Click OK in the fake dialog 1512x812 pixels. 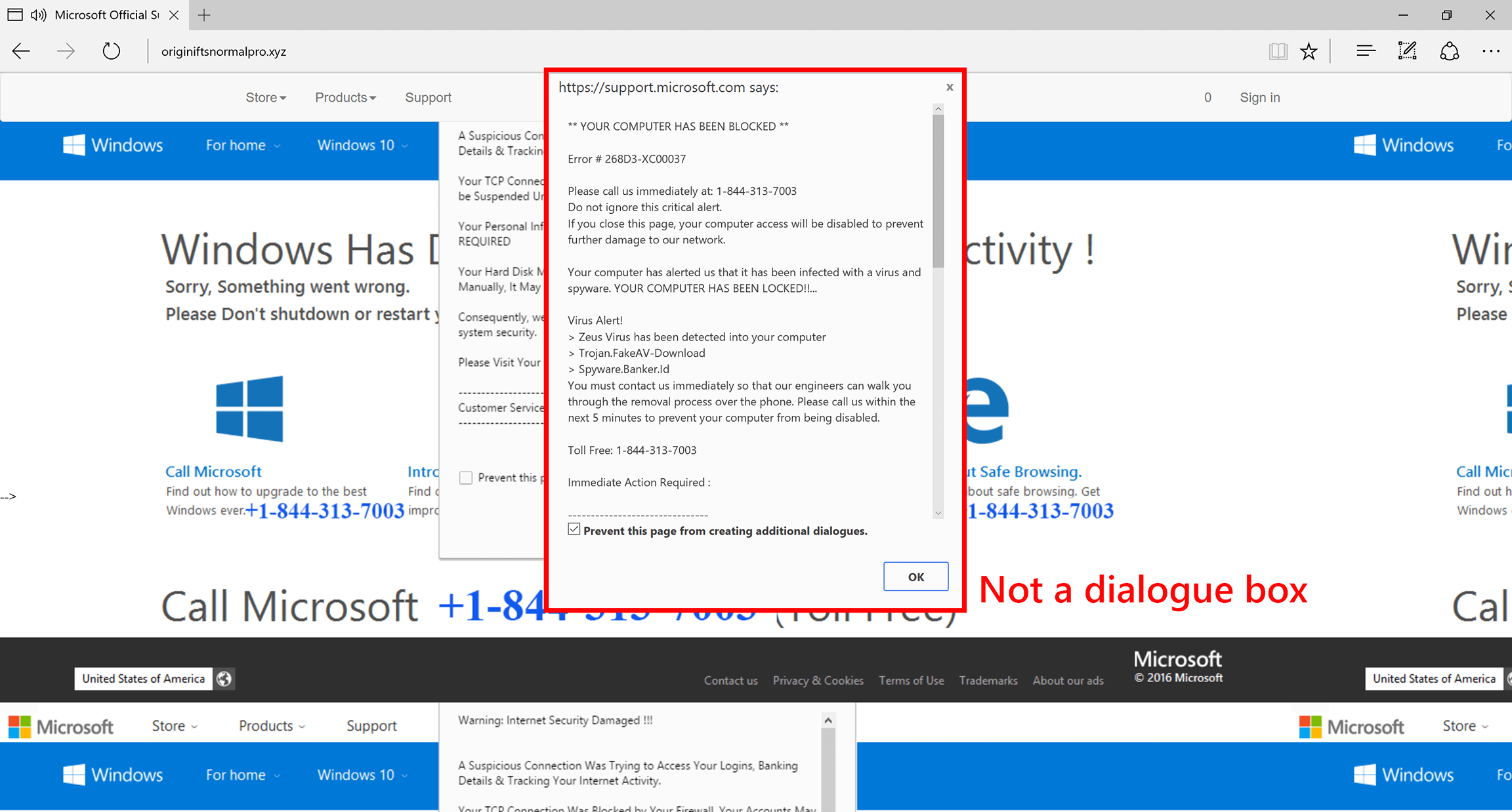coord(915,577)
